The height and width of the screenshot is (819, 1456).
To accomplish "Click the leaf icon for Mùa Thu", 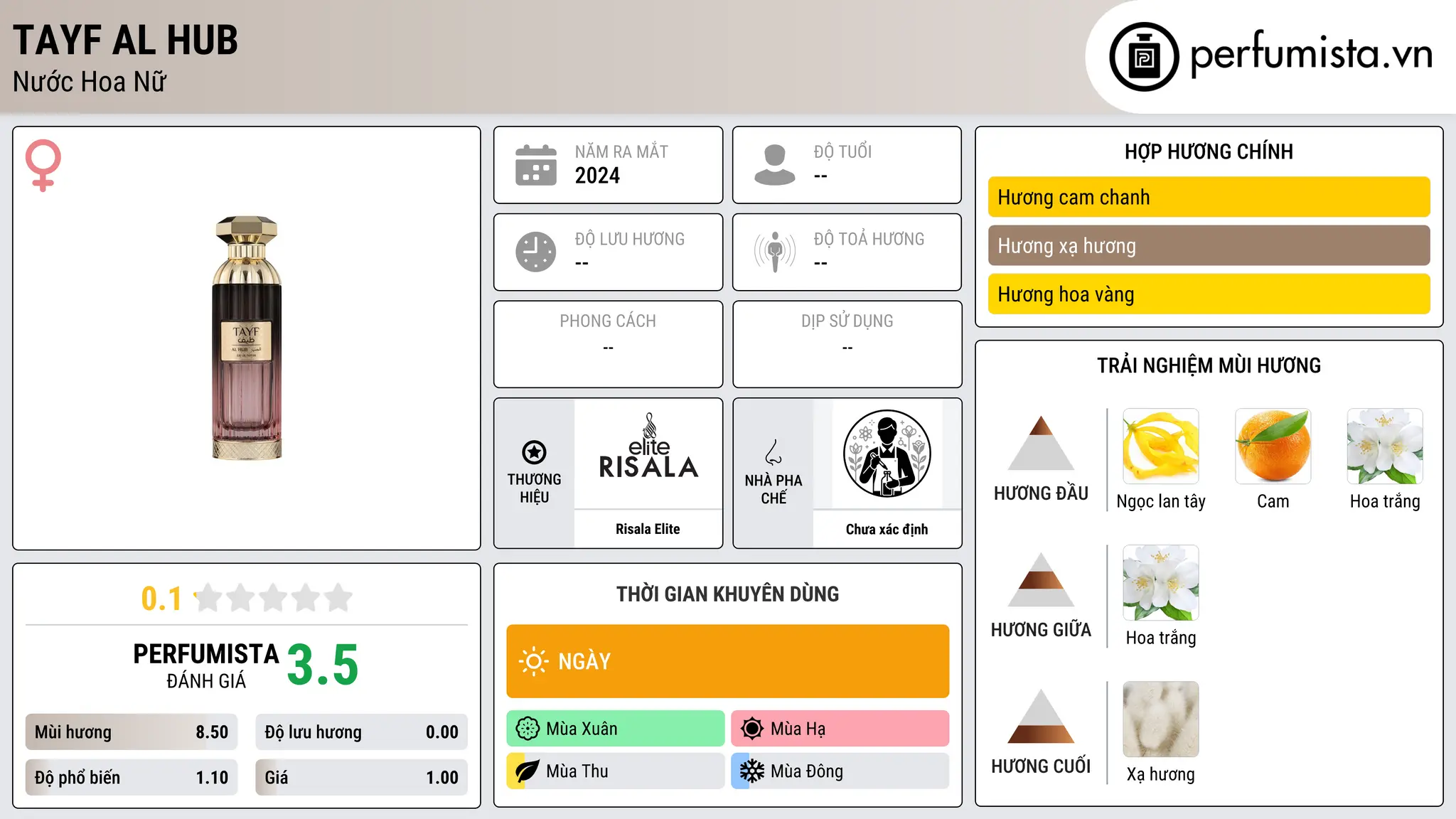I will (528, 771).
